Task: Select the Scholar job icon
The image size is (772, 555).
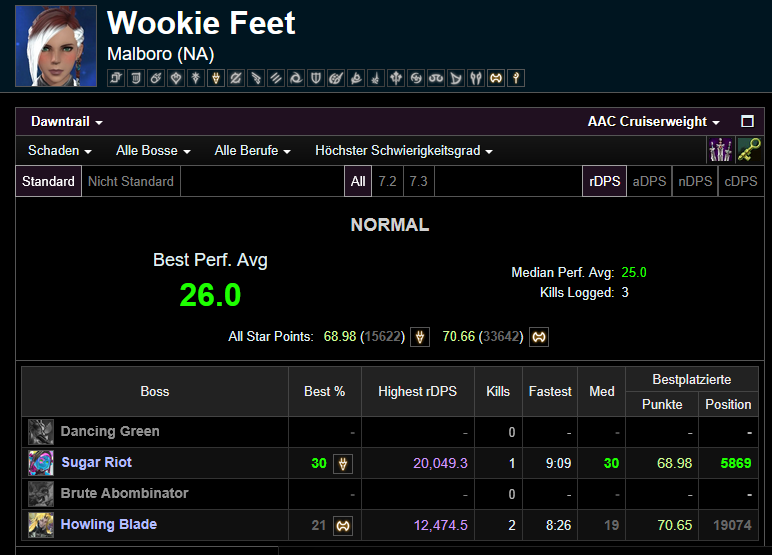Action: pyautogui.click(x=436, y=78)
